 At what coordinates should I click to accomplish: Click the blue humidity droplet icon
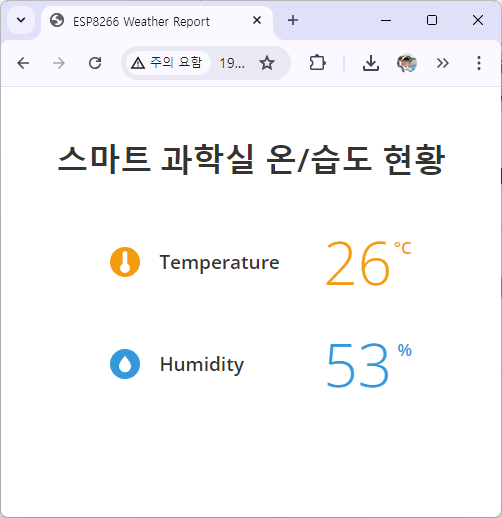(x=125, y=364)
